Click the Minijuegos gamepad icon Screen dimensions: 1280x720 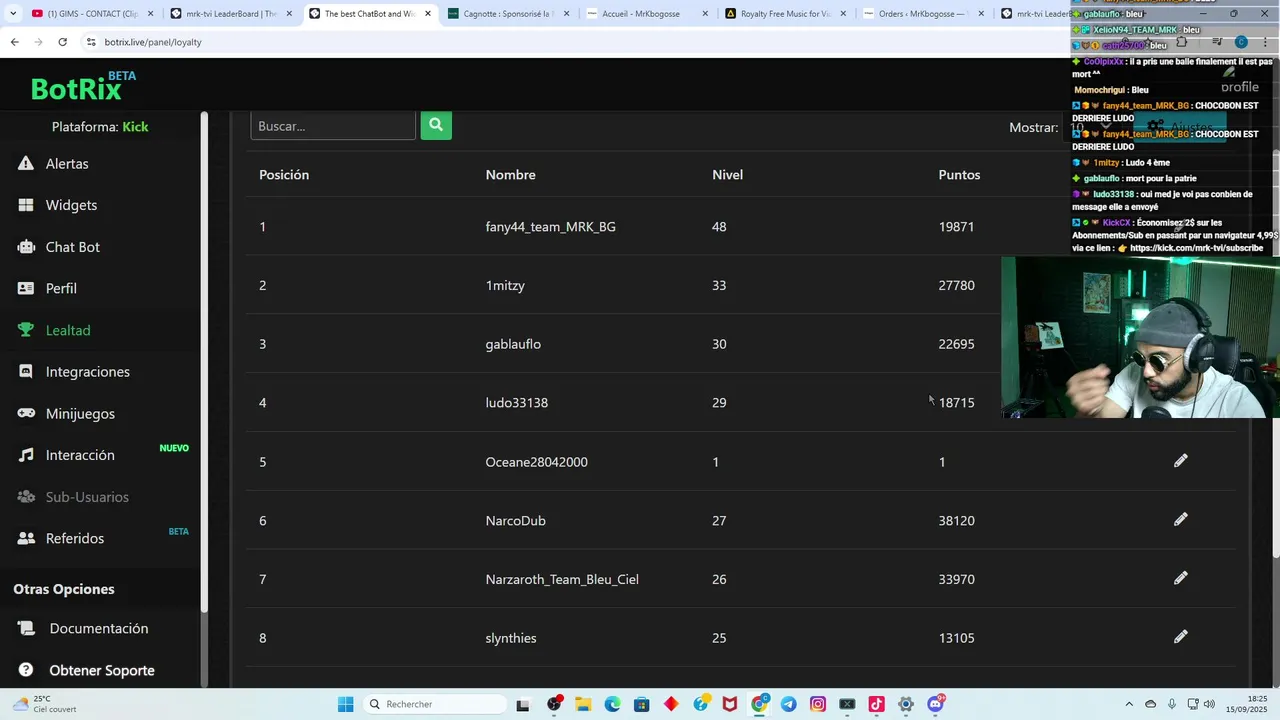[26, 413]
